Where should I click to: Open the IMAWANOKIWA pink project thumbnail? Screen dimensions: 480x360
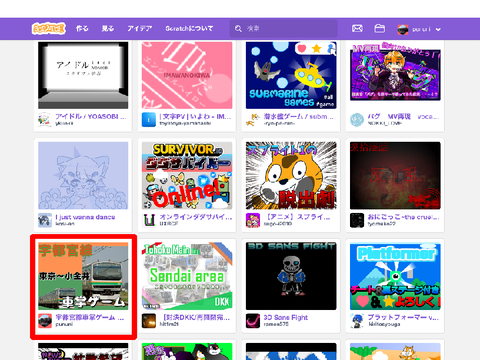187,75
